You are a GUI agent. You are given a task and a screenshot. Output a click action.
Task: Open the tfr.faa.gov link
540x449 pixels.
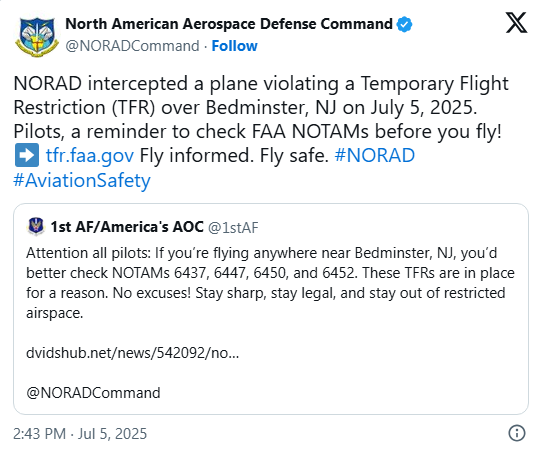pyautogui.click(x=90, y=155)
